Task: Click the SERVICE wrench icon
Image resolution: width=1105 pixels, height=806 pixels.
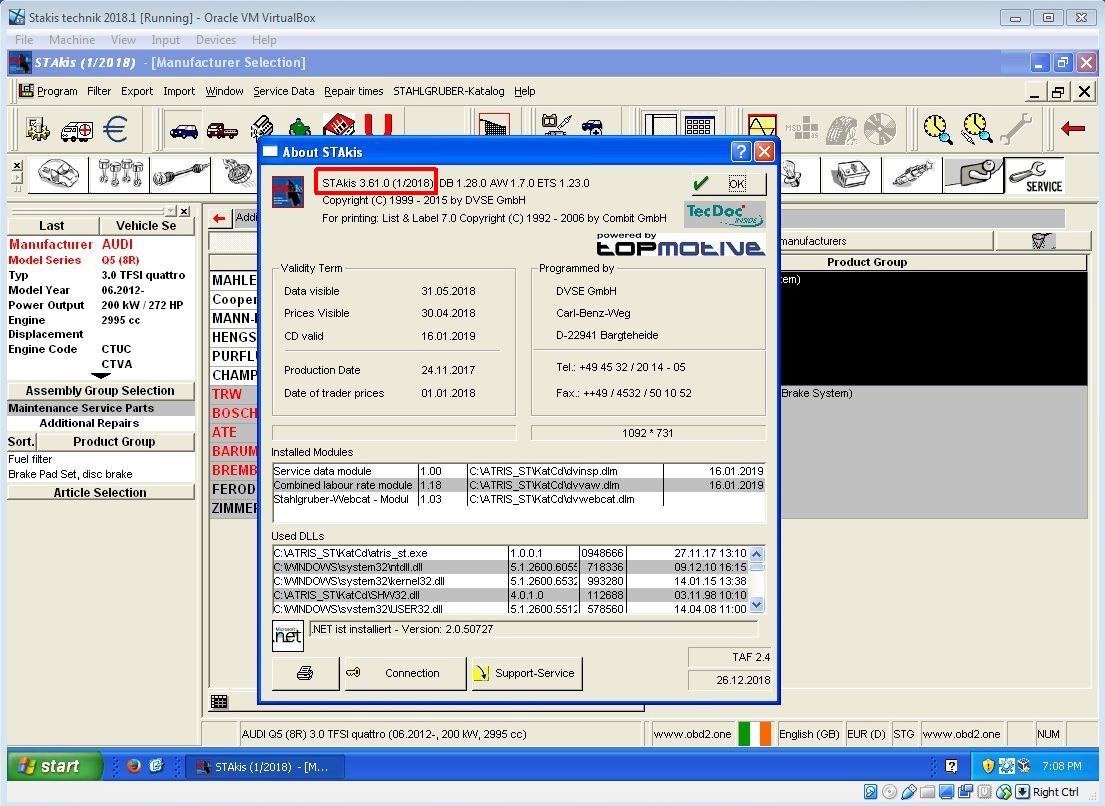Action: (1034, 175)
